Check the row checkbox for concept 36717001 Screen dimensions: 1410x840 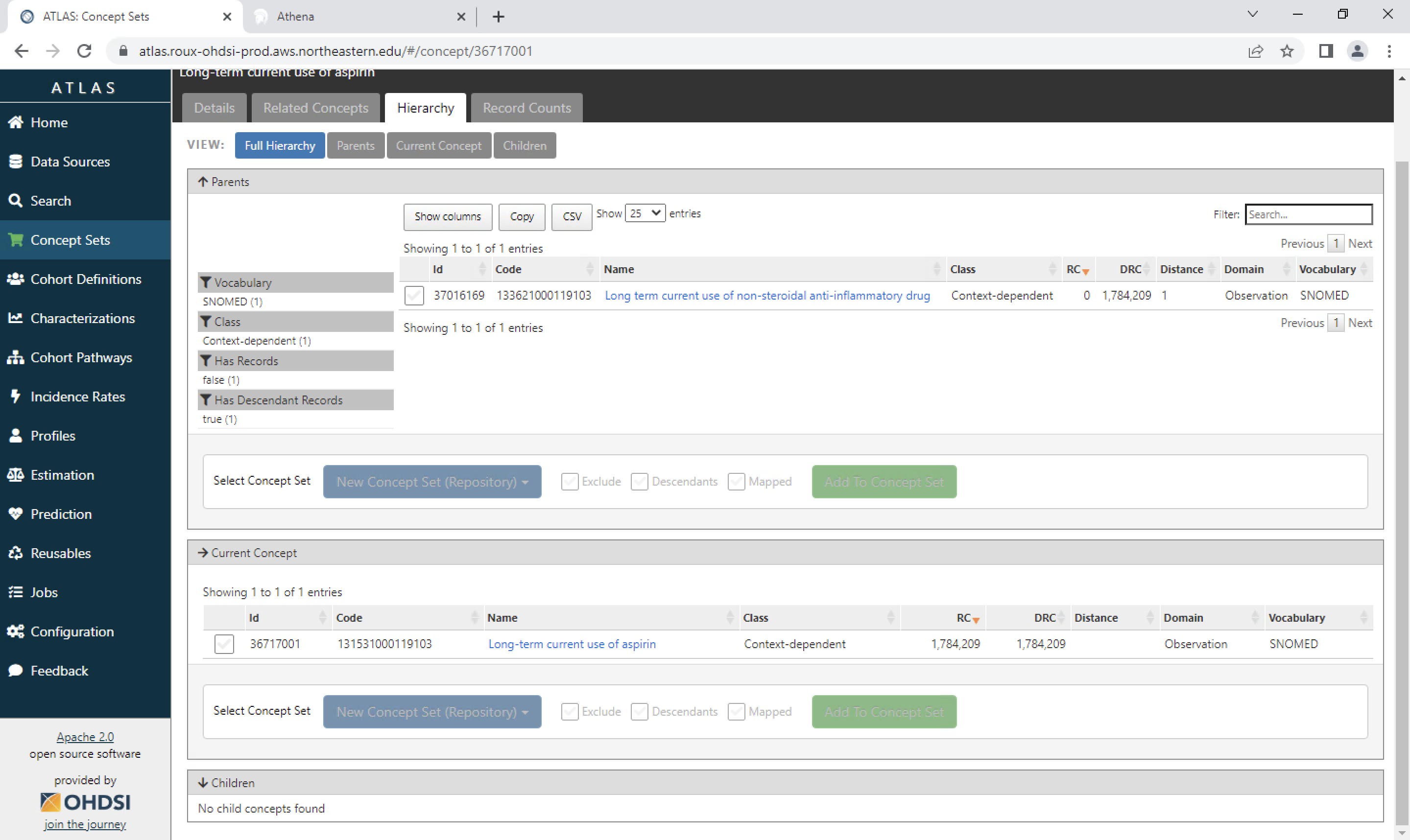pos(224,644)
